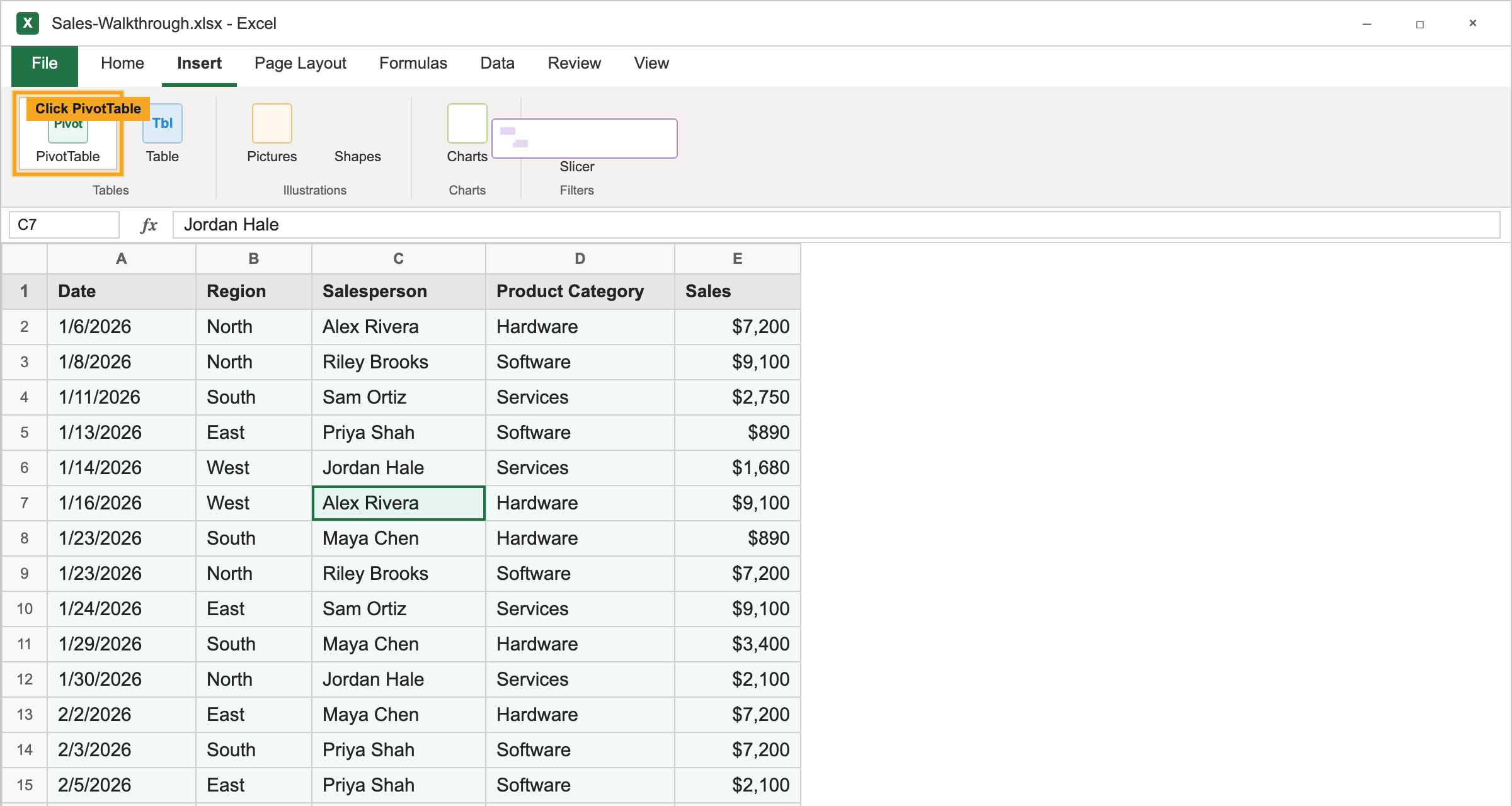Open the Page Layout tab

click(301, 64)
